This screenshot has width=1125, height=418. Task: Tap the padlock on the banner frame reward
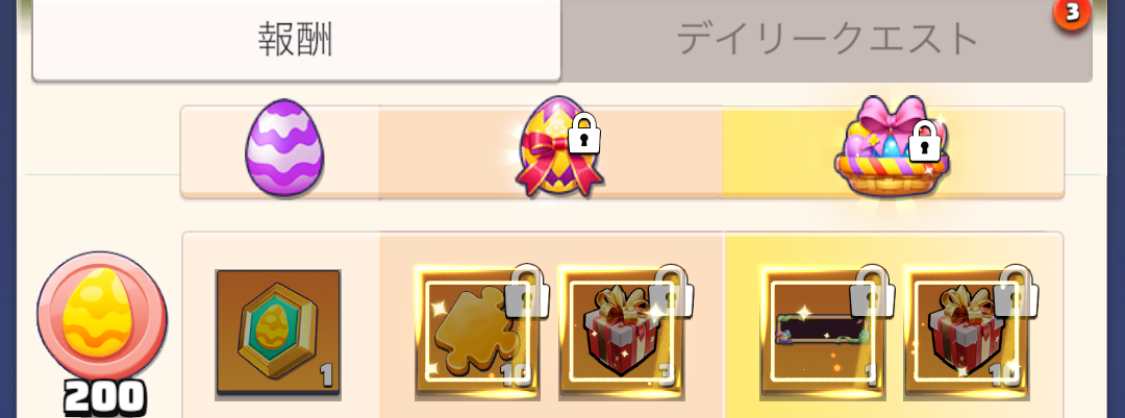(872, 290)
